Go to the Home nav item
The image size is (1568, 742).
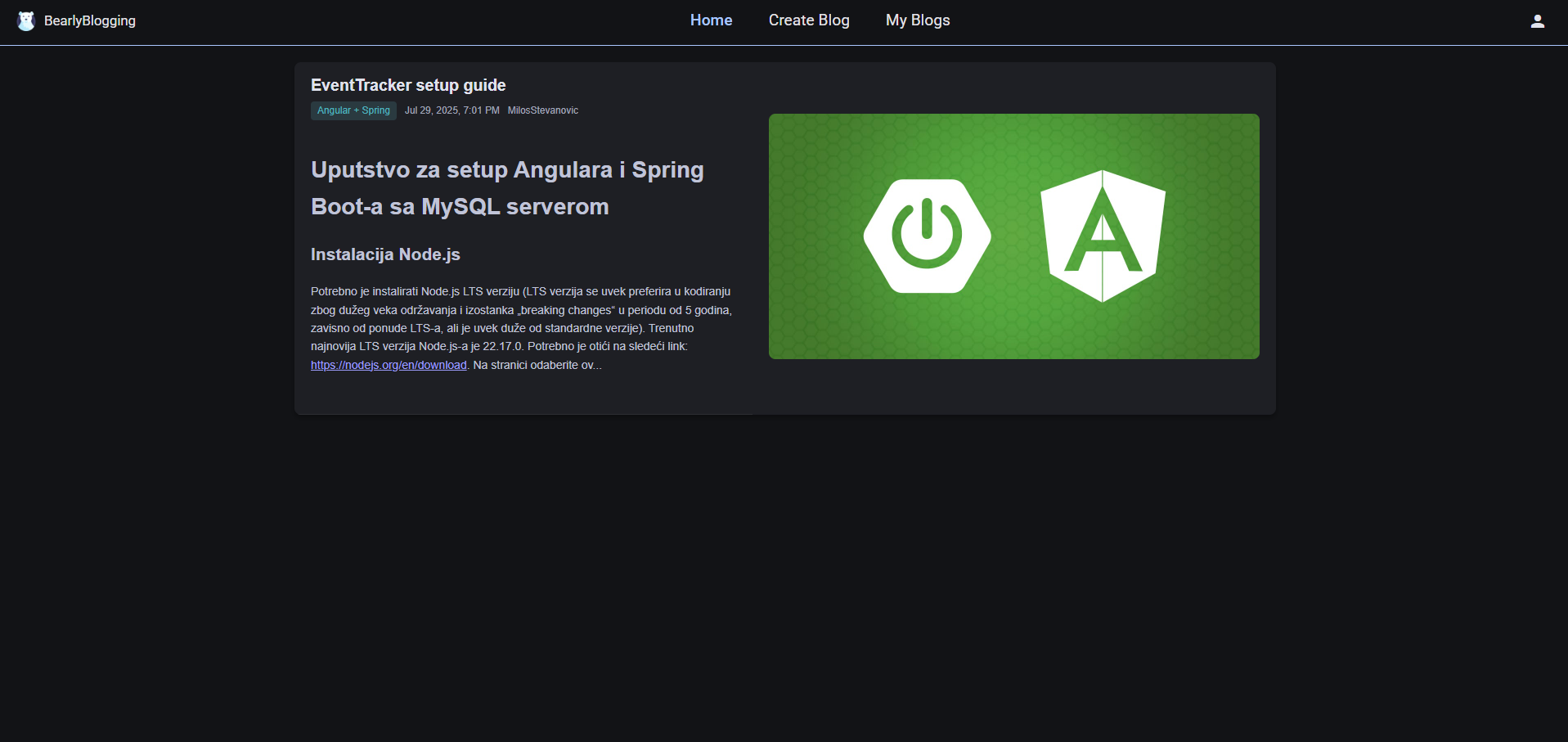click(x=711, y=20)
